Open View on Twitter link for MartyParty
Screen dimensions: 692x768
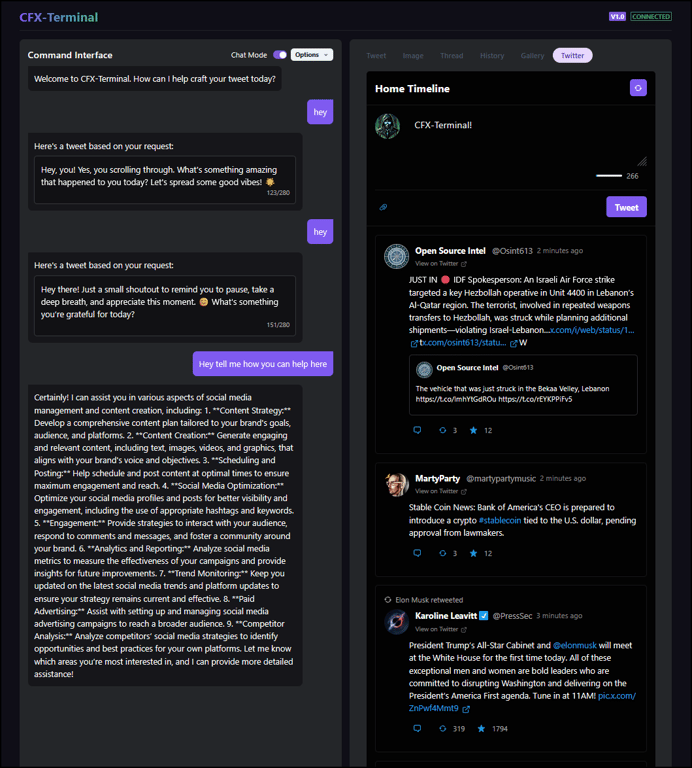tap(441, 491)
